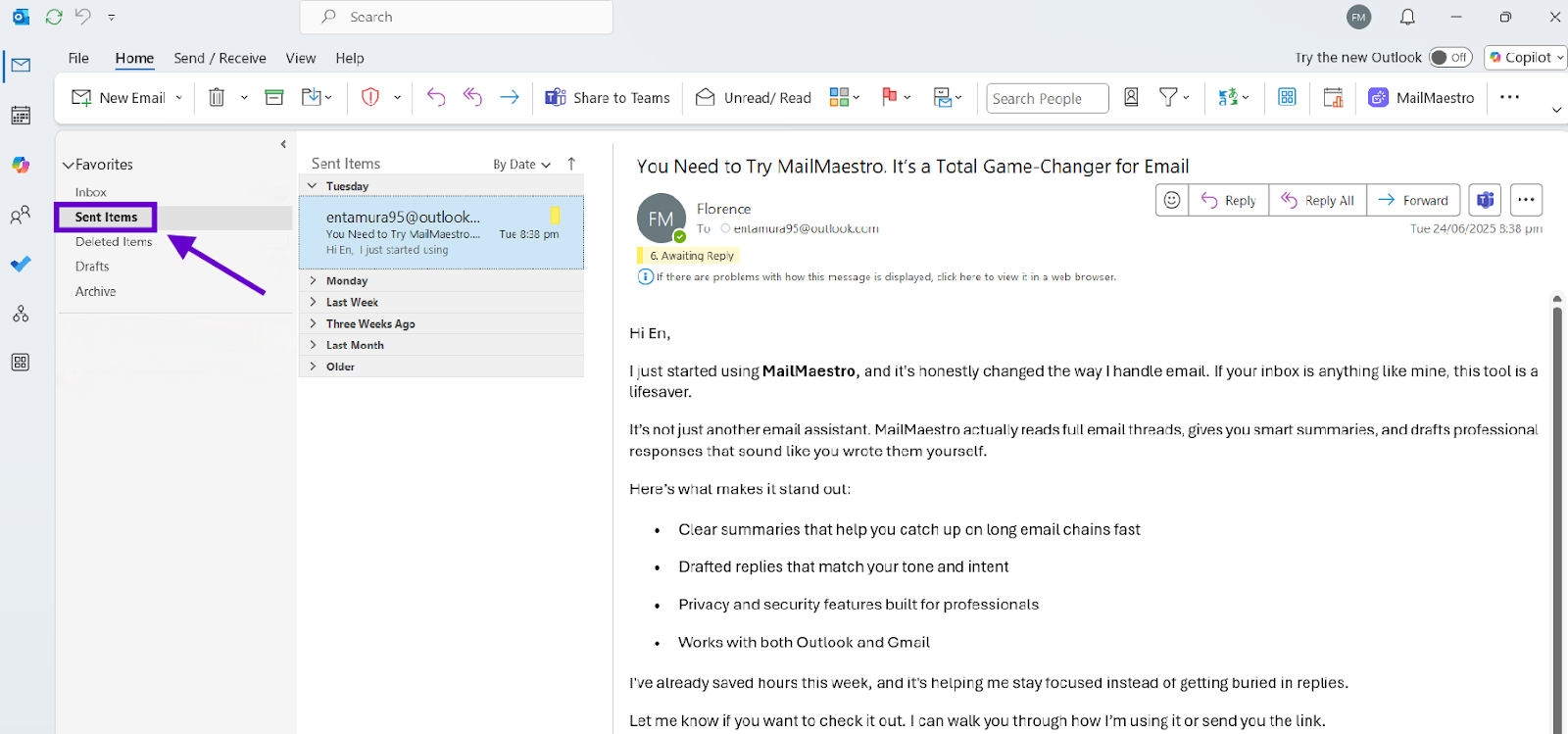
Task: Open the Help tab
Action: [349, 58]
